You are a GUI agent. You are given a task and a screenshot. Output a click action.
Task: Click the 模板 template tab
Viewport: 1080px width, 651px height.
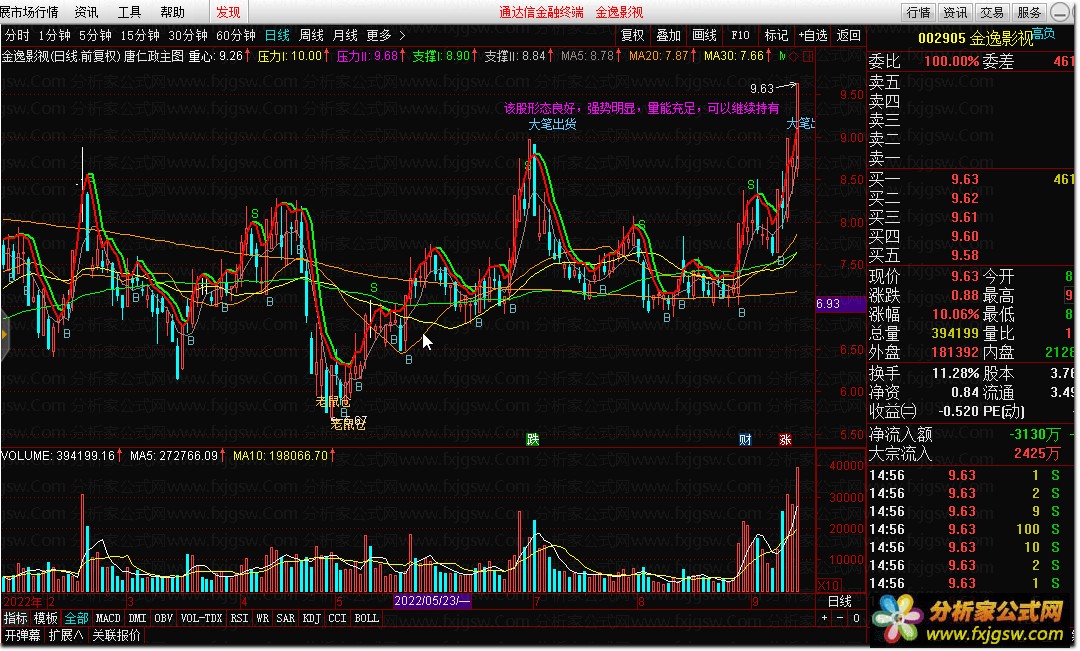pyautogui.click(x=45, y=619)
